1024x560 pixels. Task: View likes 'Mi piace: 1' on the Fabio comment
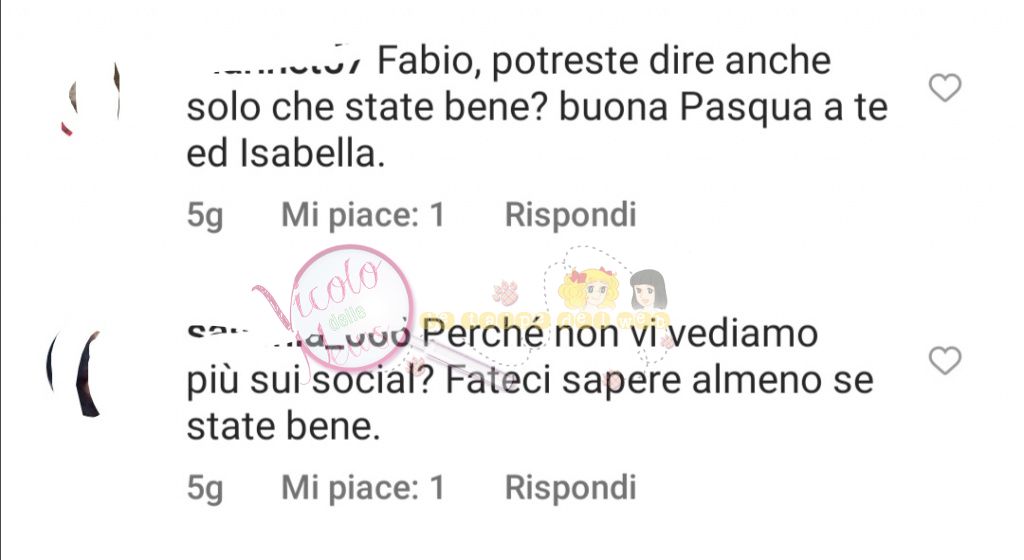[363, 215]
